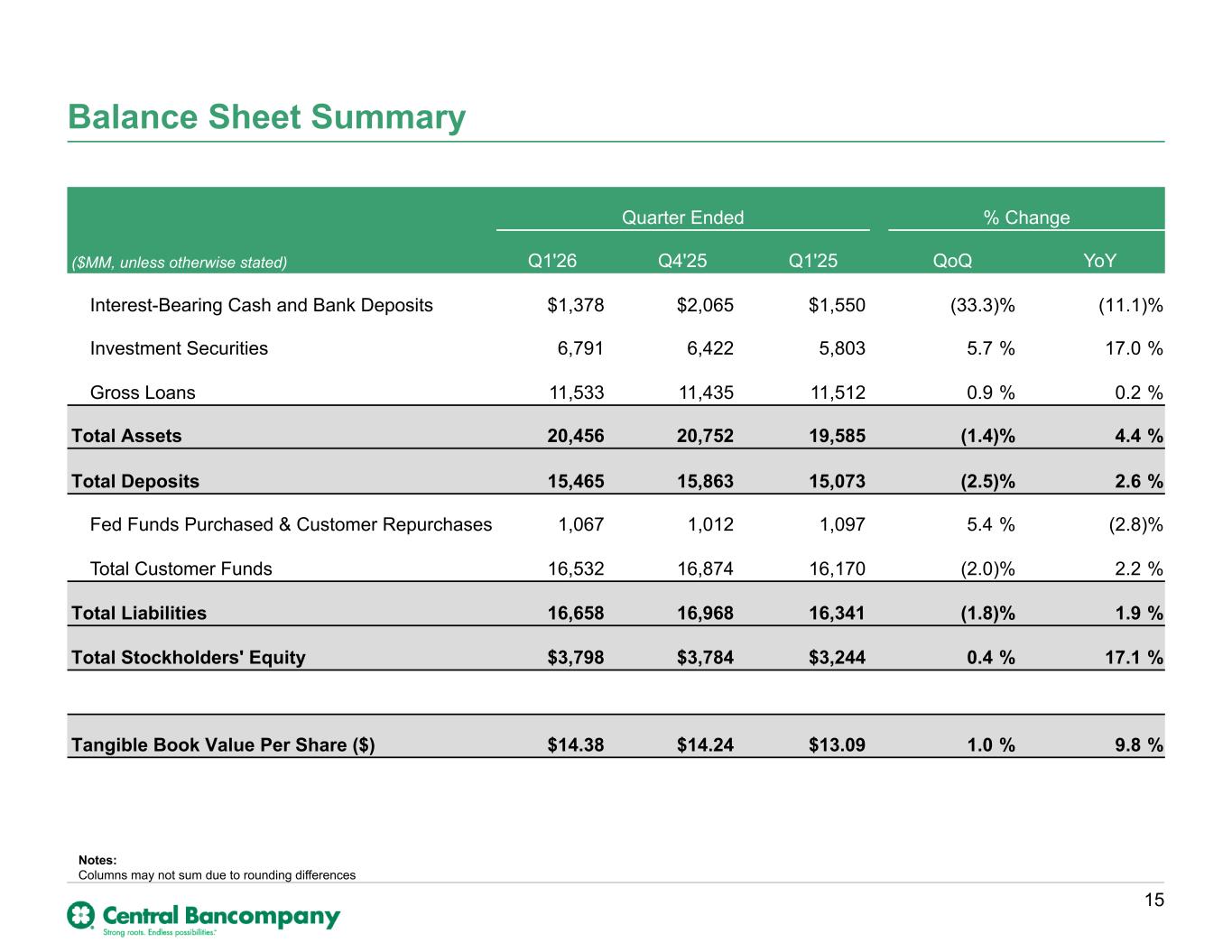
Task: Click the Central Bancompany wordmark text
Action: pyautogui.click(x=222, y=914)
